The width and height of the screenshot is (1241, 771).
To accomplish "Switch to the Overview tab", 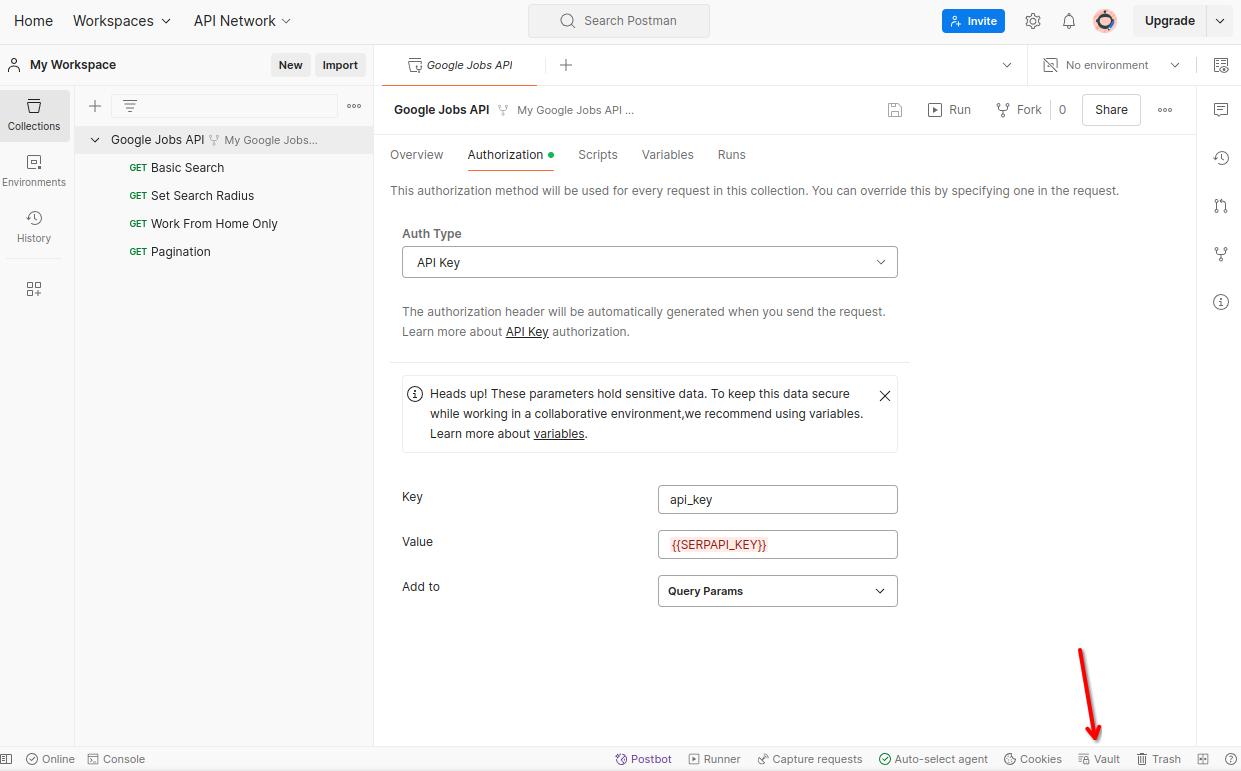I will pos(417,155).
